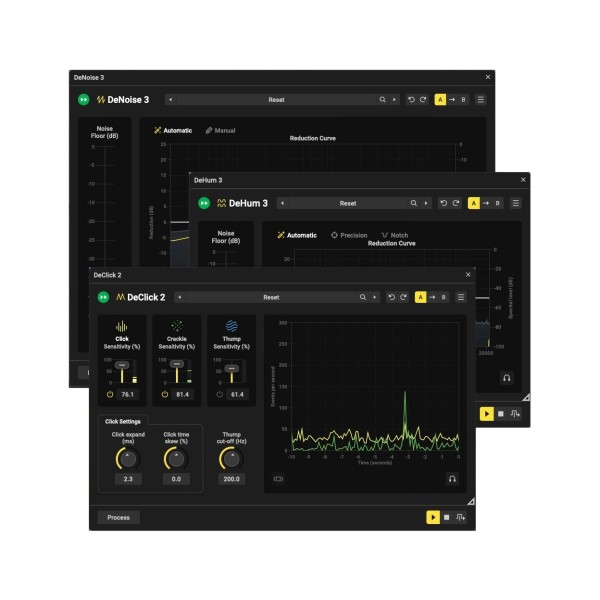Toggle DeNoise 3 green bypass button
Image resolution: width=600 pixels, height=600 pixels.
pyautogui.click(x=83, y=100)
